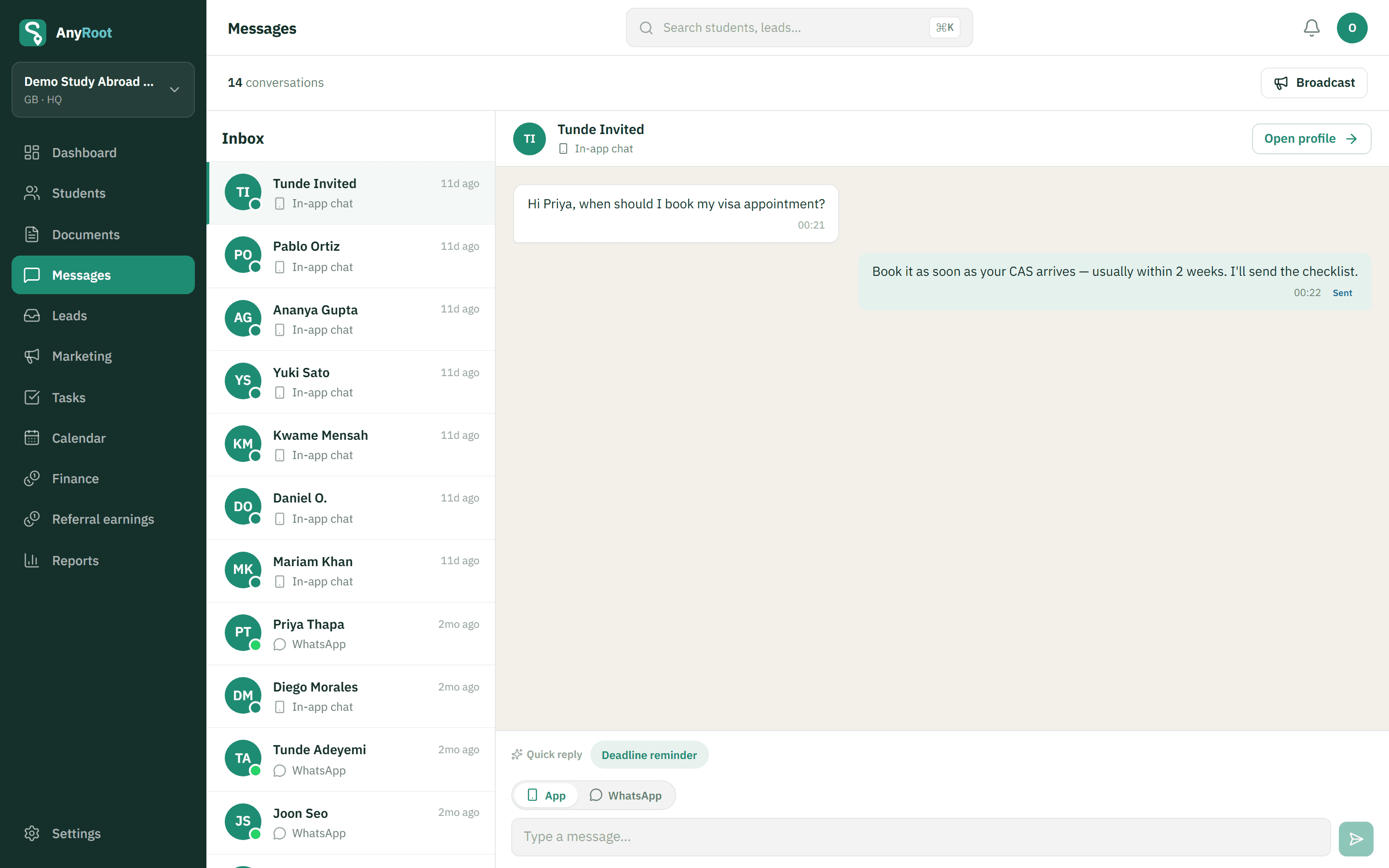The image size is (1389, 868).
Task: Click the Marketing megaphone icon
Action: [x=31, y=356]
